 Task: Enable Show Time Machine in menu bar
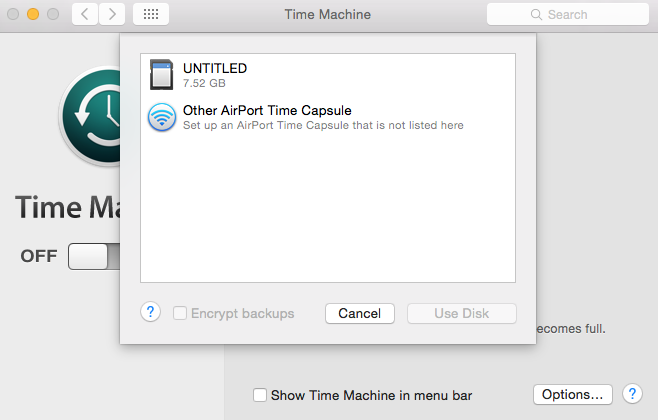[260, 395]
